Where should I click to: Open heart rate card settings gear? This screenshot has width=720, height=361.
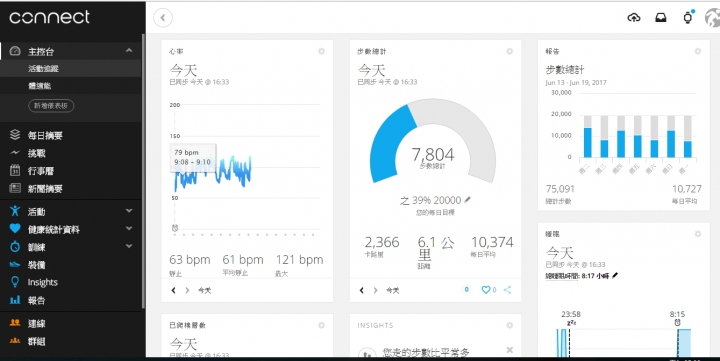click(321, 51)
